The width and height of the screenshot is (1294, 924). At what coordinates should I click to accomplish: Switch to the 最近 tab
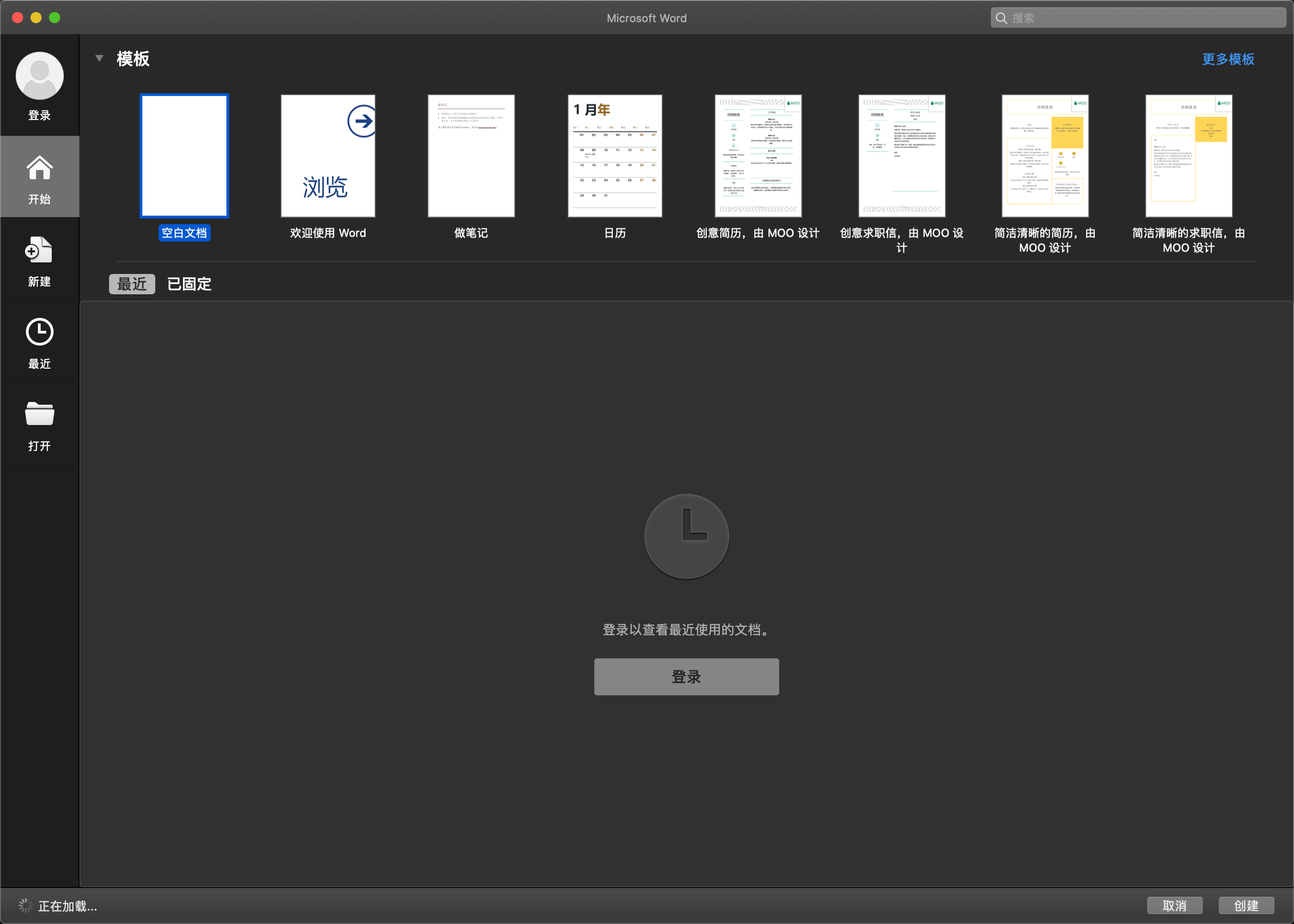[132, 284]
